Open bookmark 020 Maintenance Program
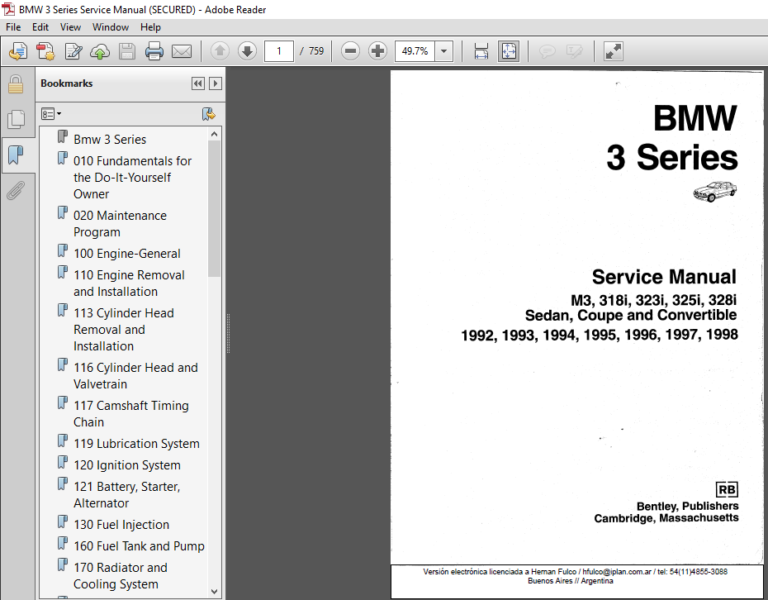 click(x=120, y=224)
